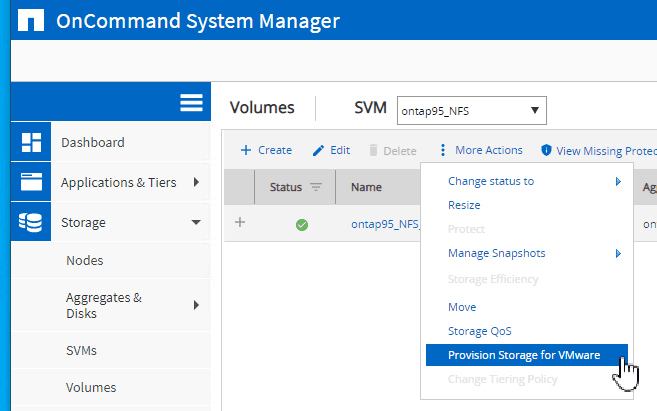Image resolution: width=657 pixels, height=411 pixels.
Task: Select Aggregates & Disks sidebar item
Action: (104, 305)
